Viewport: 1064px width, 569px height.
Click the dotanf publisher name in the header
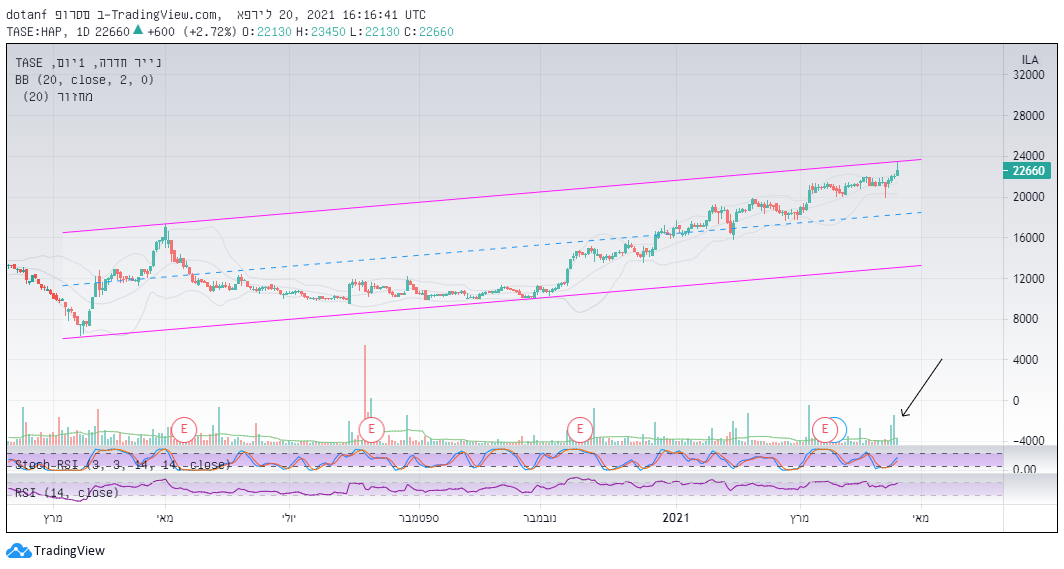26,15
